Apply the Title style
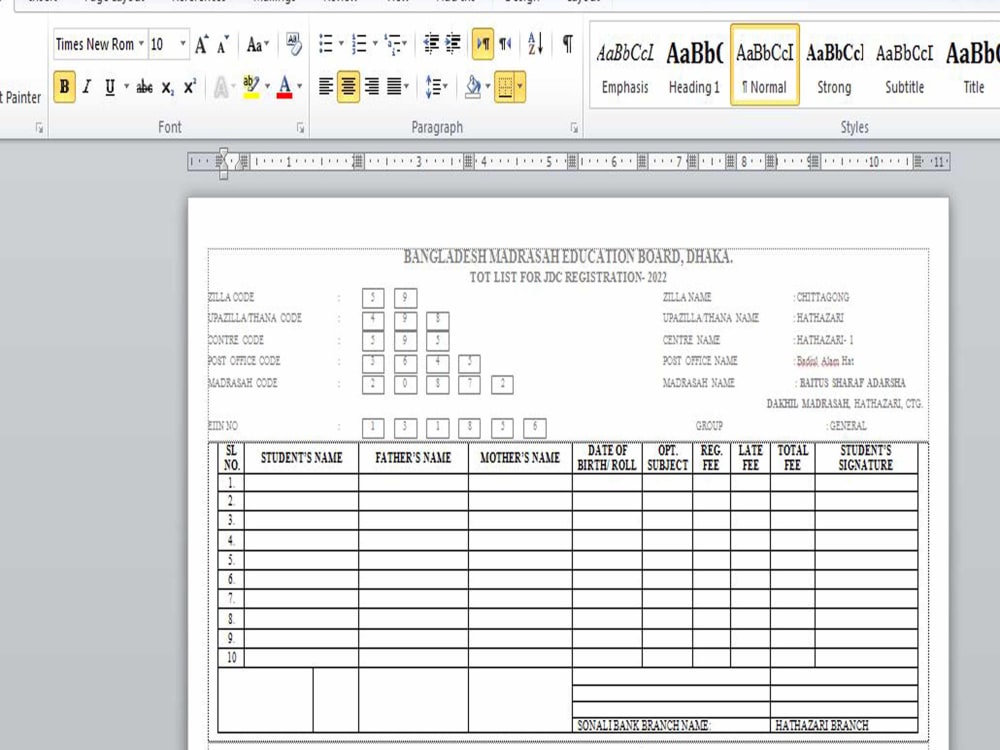The height and width of the screenshot is (750, 1000). click(972, 67)
